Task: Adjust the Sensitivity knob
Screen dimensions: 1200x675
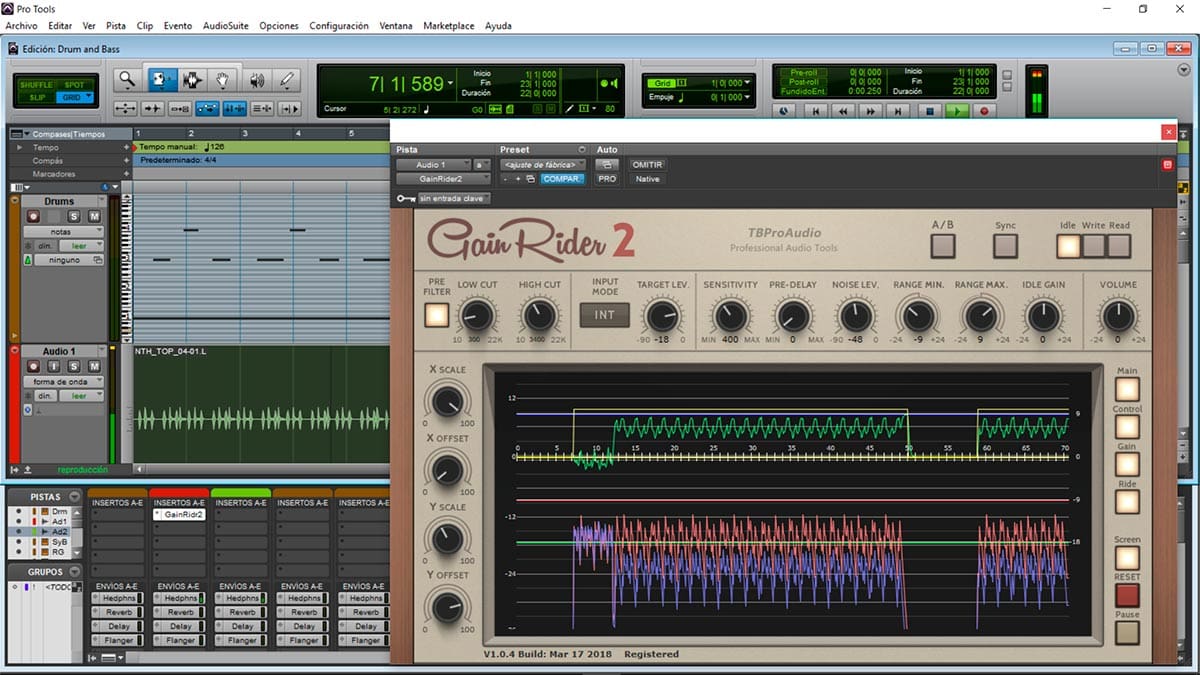Action: [730, 316]
